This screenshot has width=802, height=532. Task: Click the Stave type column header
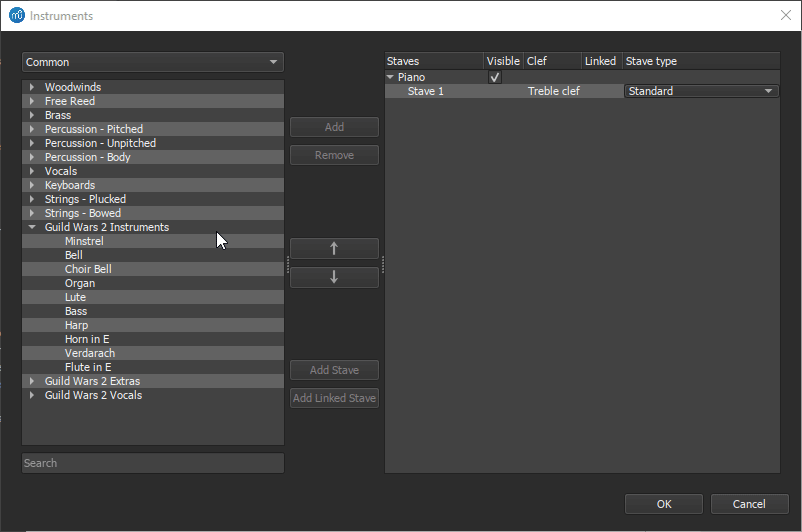[701, 61]
